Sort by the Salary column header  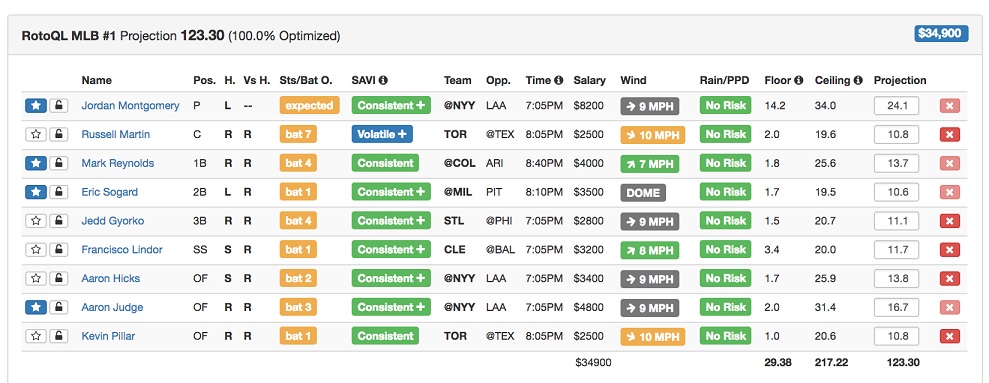[x=589, y=81]
